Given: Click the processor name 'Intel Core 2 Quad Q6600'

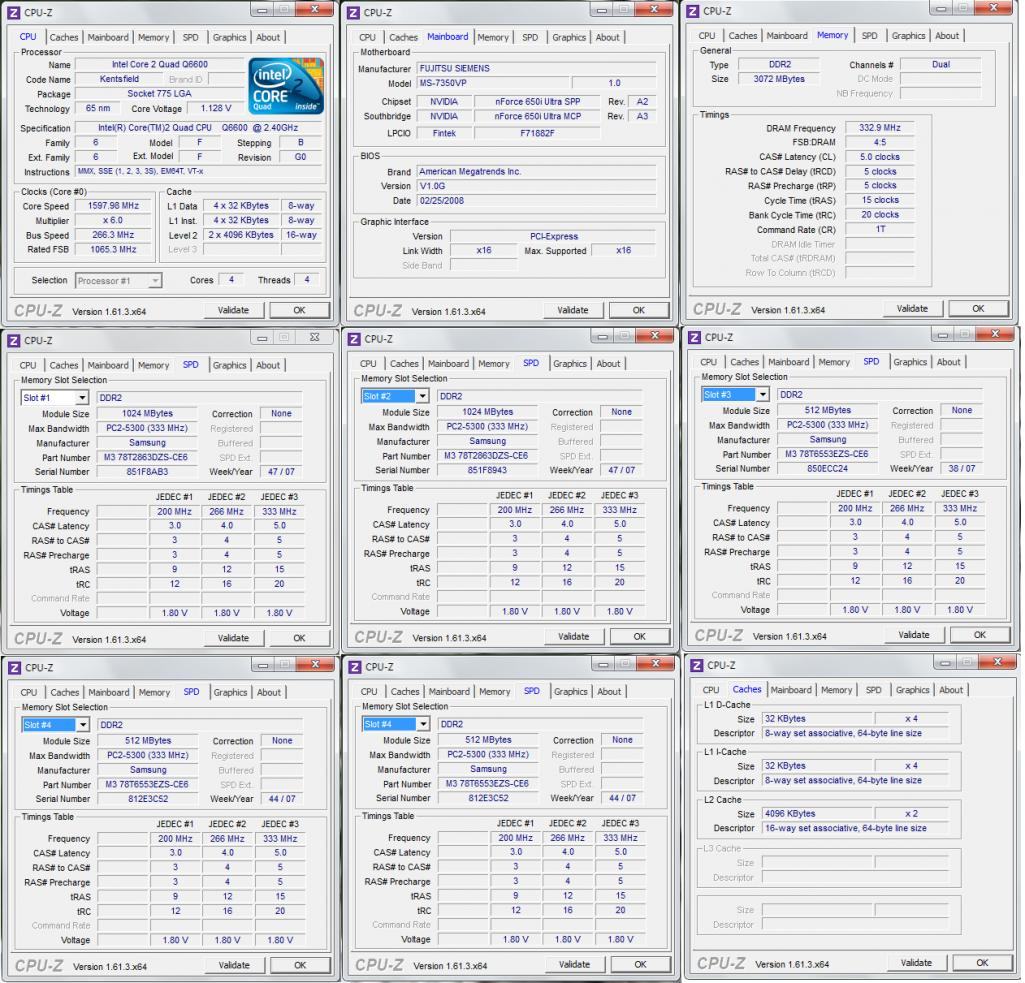Looking at the screenshot, I should pyautogui.click(x=160, y=65).
